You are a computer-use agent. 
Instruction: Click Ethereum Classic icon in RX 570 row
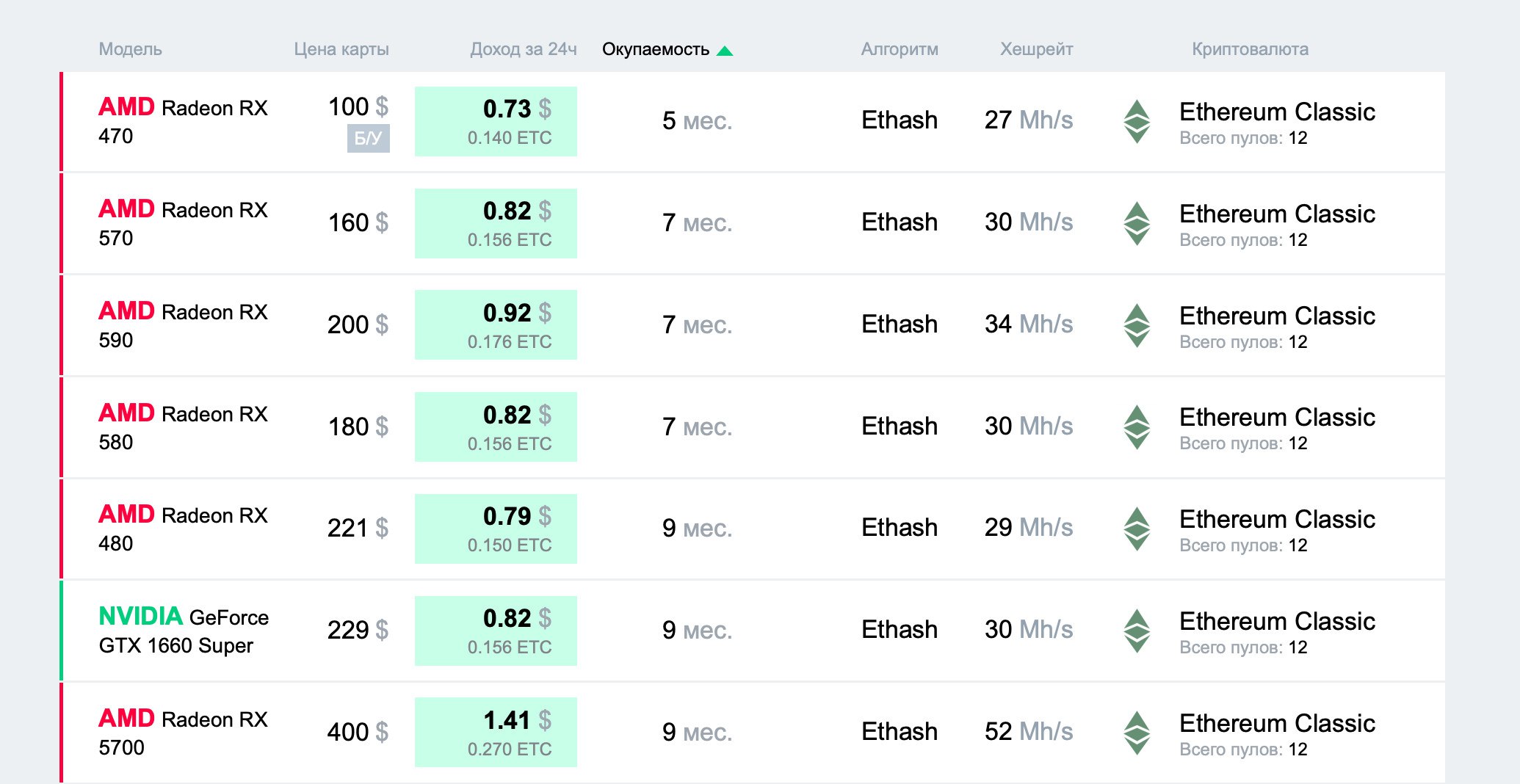click(x=1137, y=223)
